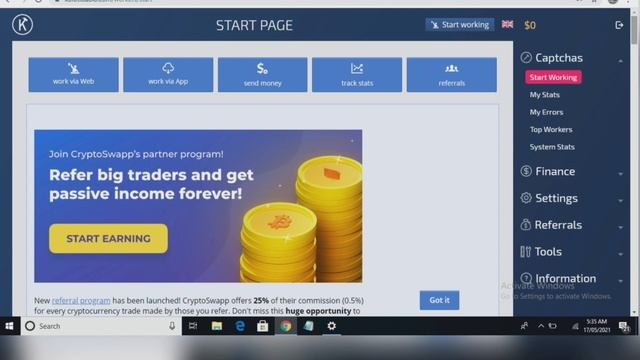
Task: Open Microsoft Edge from the taskbar
Action: 240,326
